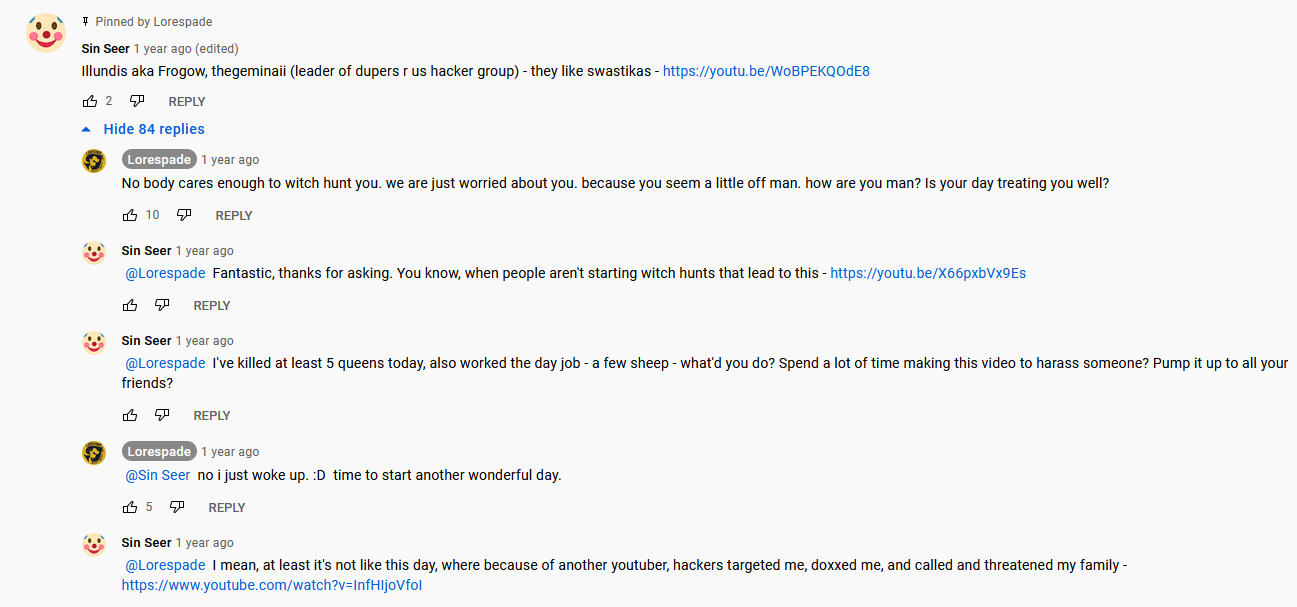1297x607 pixels.
Task: Click Sin Seer name above 'Fantastic' reply
Action: pos(146,251)
